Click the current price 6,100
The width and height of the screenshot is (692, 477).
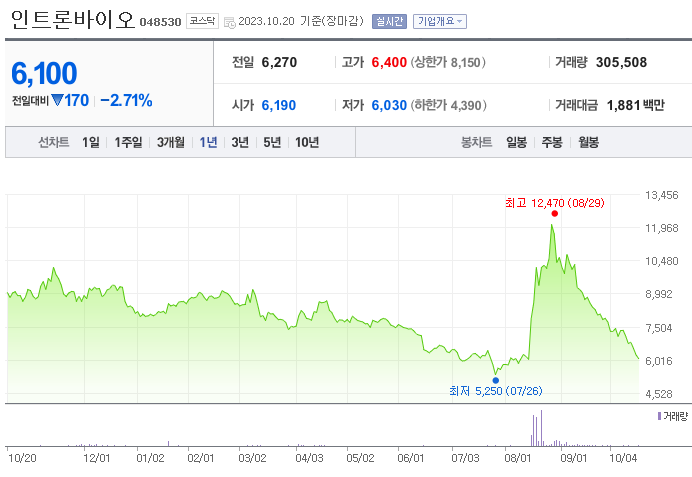click(x=44, y=73)
